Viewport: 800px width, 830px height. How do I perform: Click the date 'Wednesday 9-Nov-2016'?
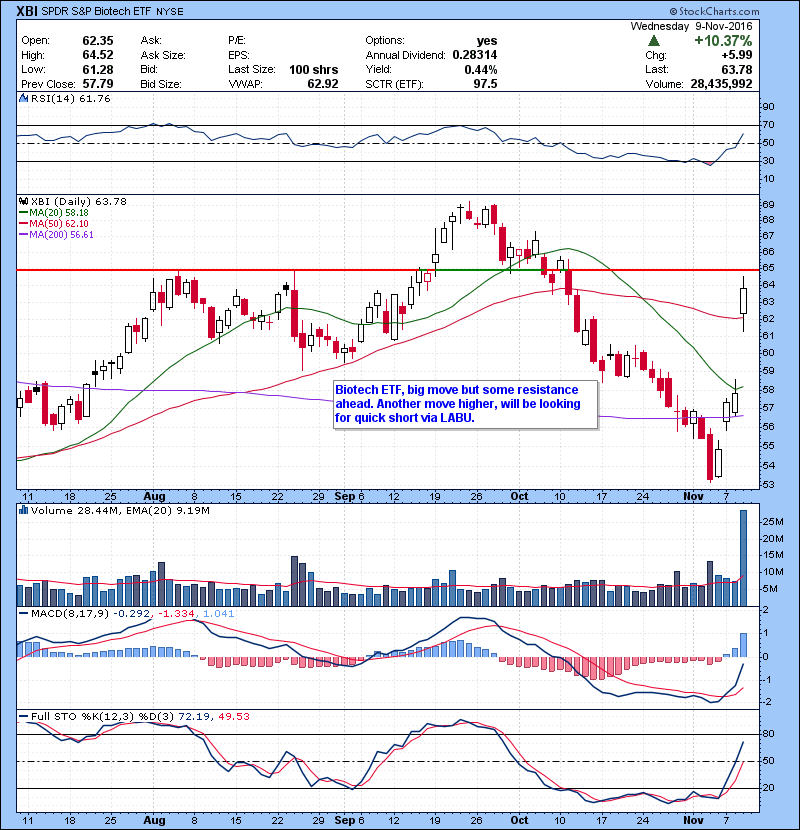click(691, 26)
